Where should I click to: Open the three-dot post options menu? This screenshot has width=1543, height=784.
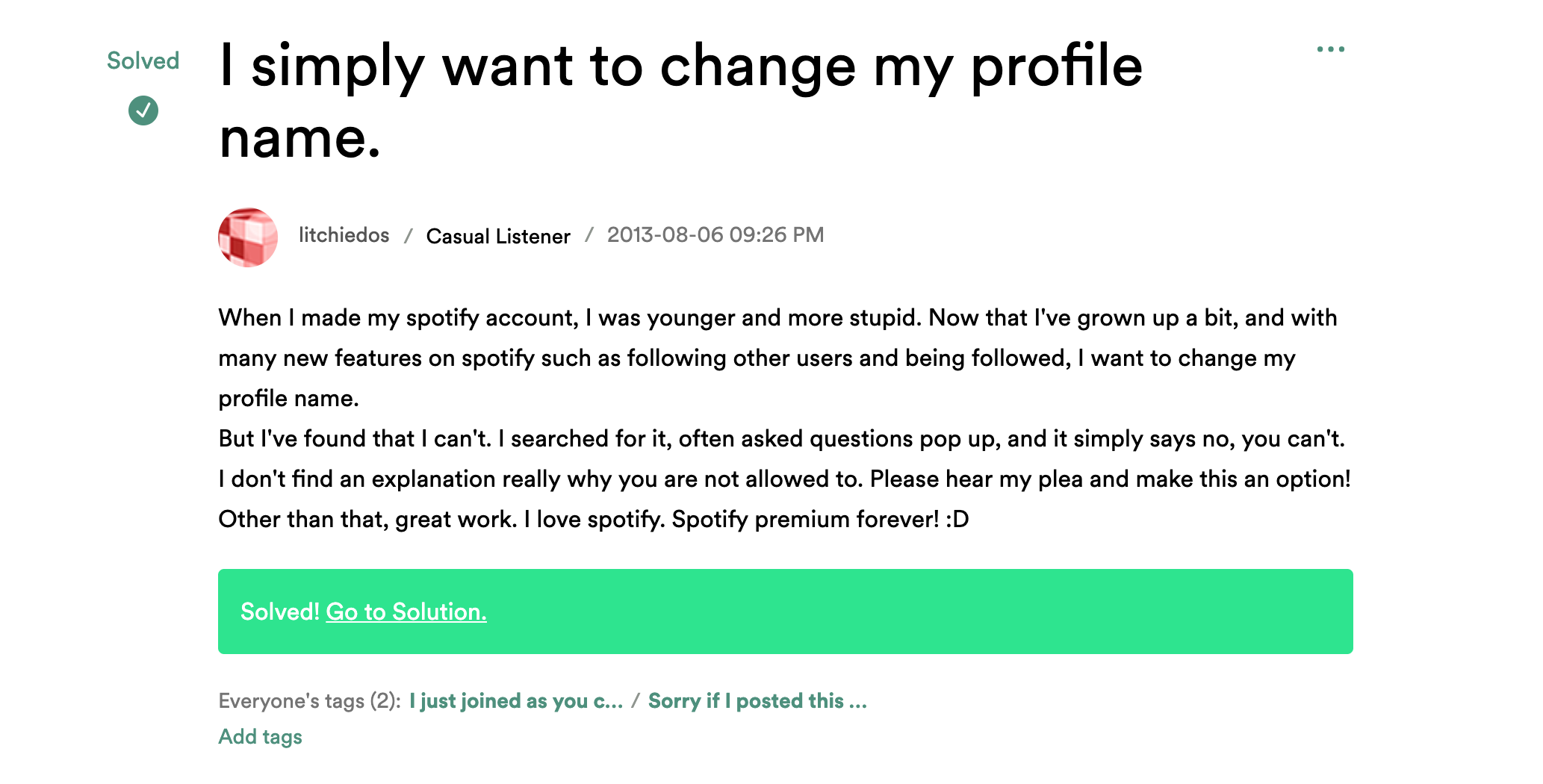point(1330,49)
